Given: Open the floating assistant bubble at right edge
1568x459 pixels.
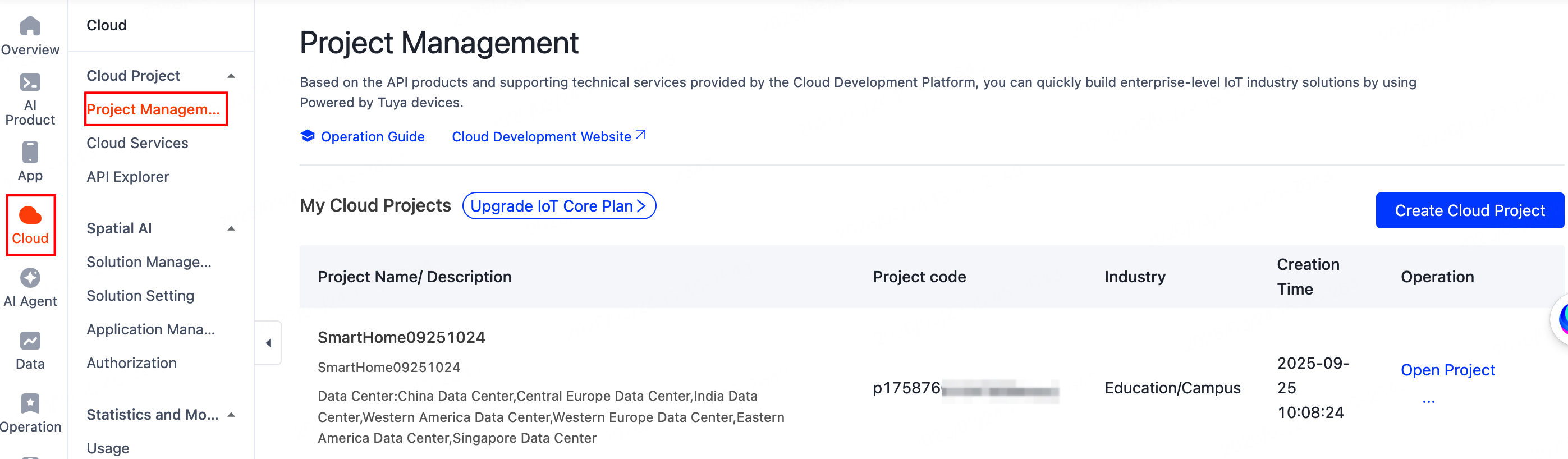Looking at the screenshot, I should pos(1560,319).
